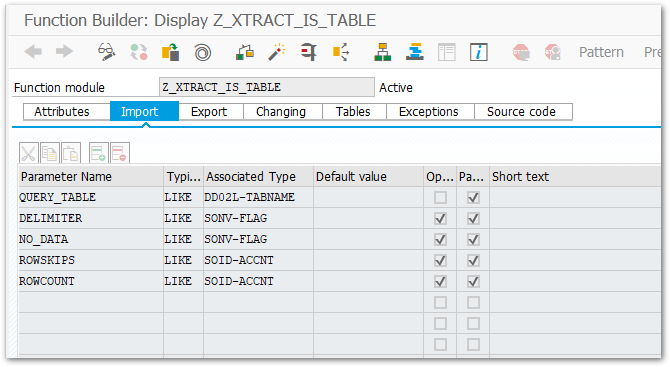Click the Back arrow in toolbar
The height and width of the screenshot is (367, 670).
point(33,52)
